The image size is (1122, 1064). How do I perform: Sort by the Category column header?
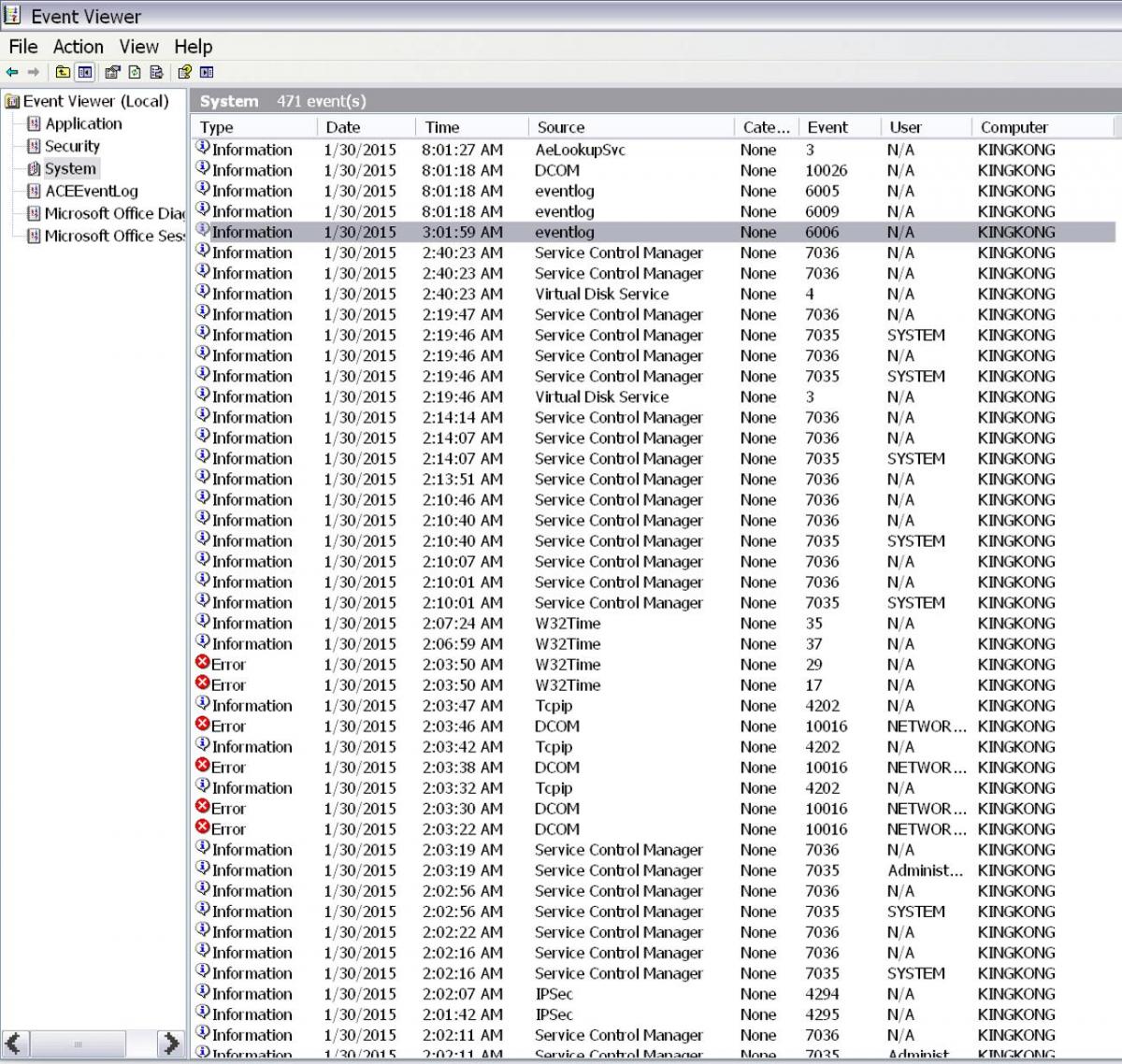[x=766, y=127]
